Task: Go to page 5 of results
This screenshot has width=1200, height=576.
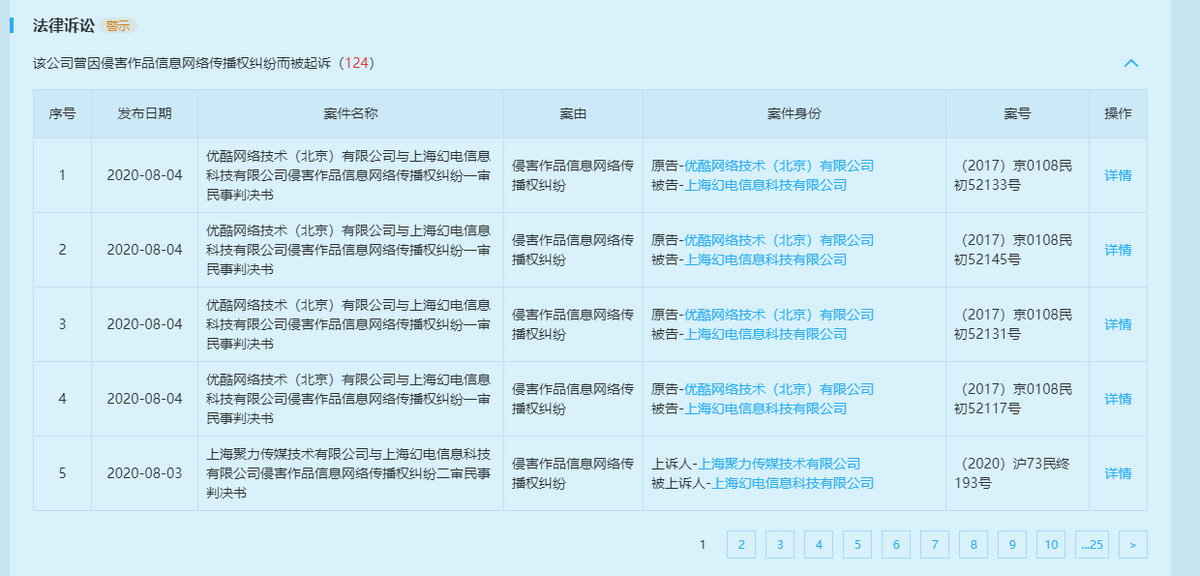Action: click(857, 544)
